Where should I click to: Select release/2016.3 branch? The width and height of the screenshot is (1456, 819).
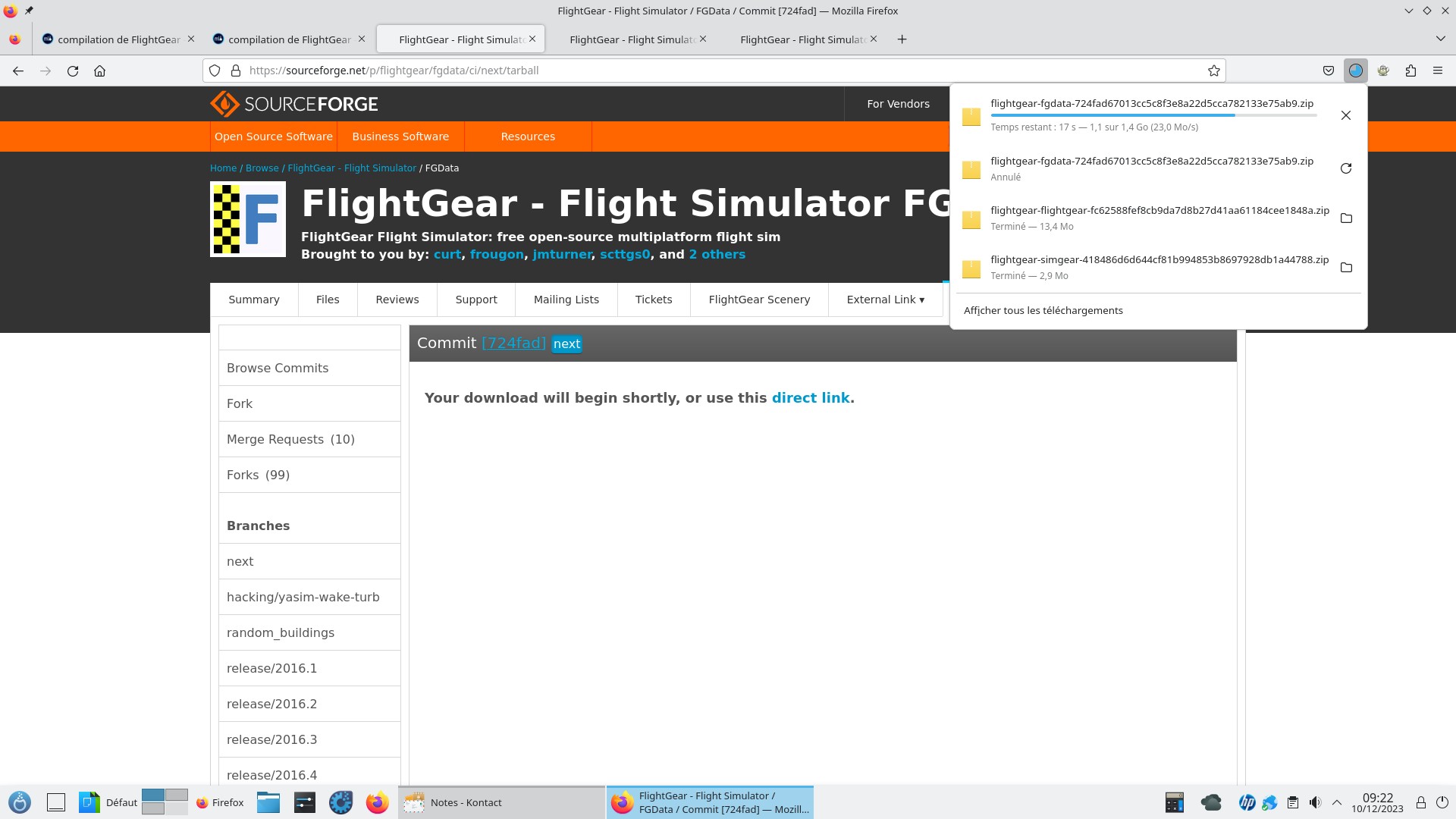309,739
